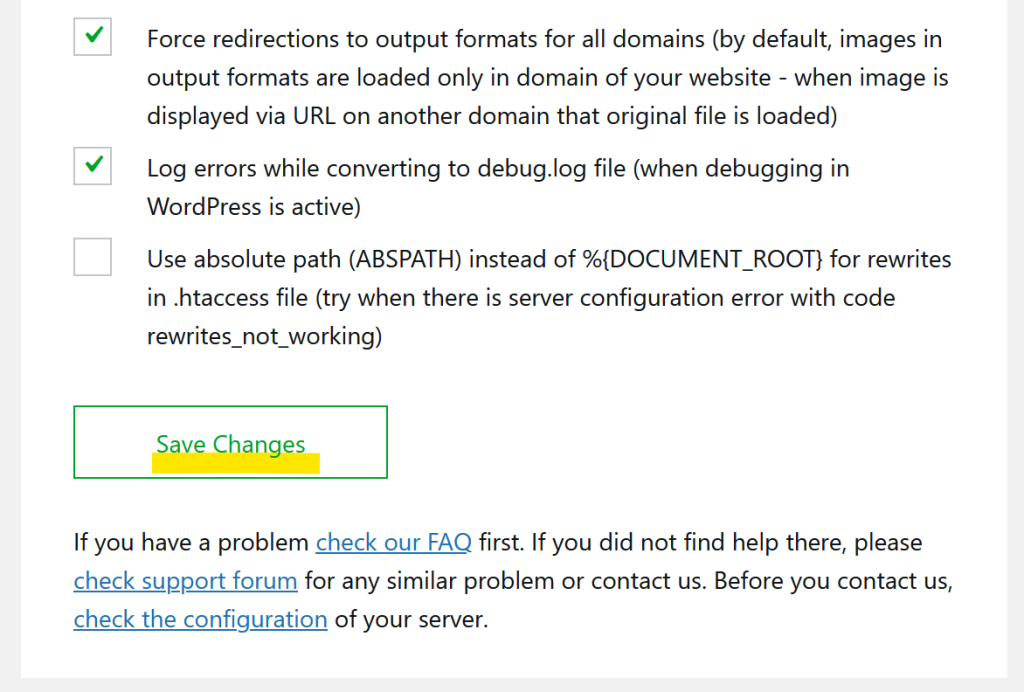Click the green checkmark beside Log errors
The image size is (1024, 692).
pyautogui.click(x=93, y=165)
